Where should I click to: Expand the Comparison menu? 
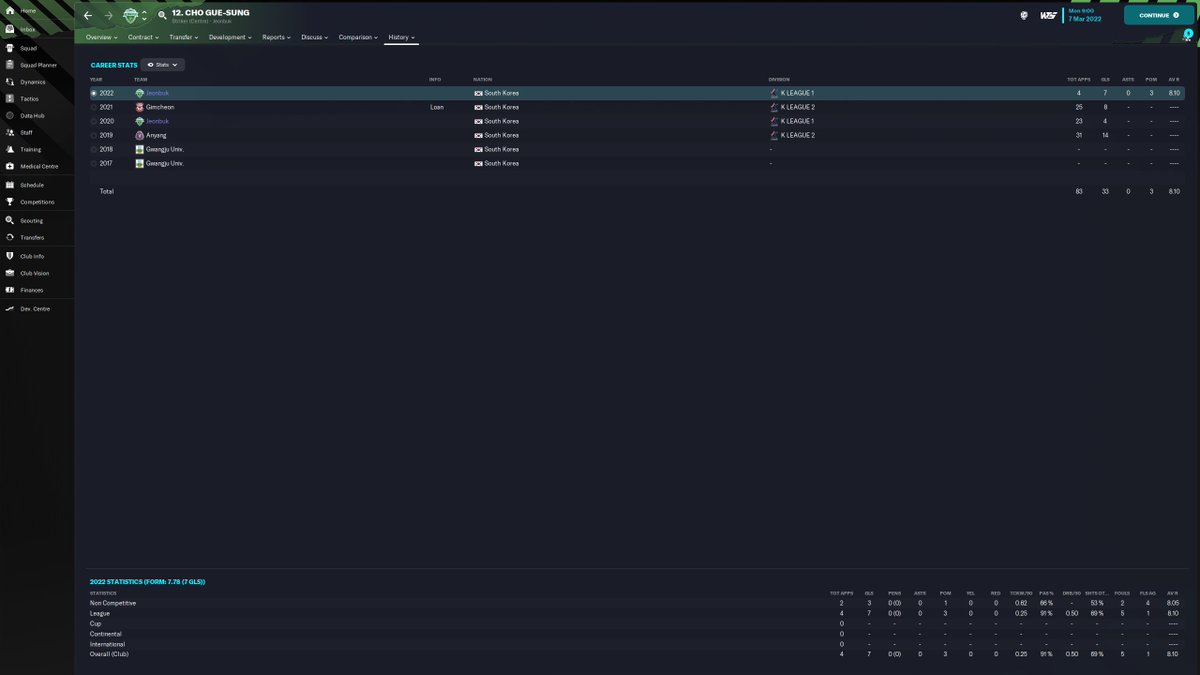(x=358, y=37)
